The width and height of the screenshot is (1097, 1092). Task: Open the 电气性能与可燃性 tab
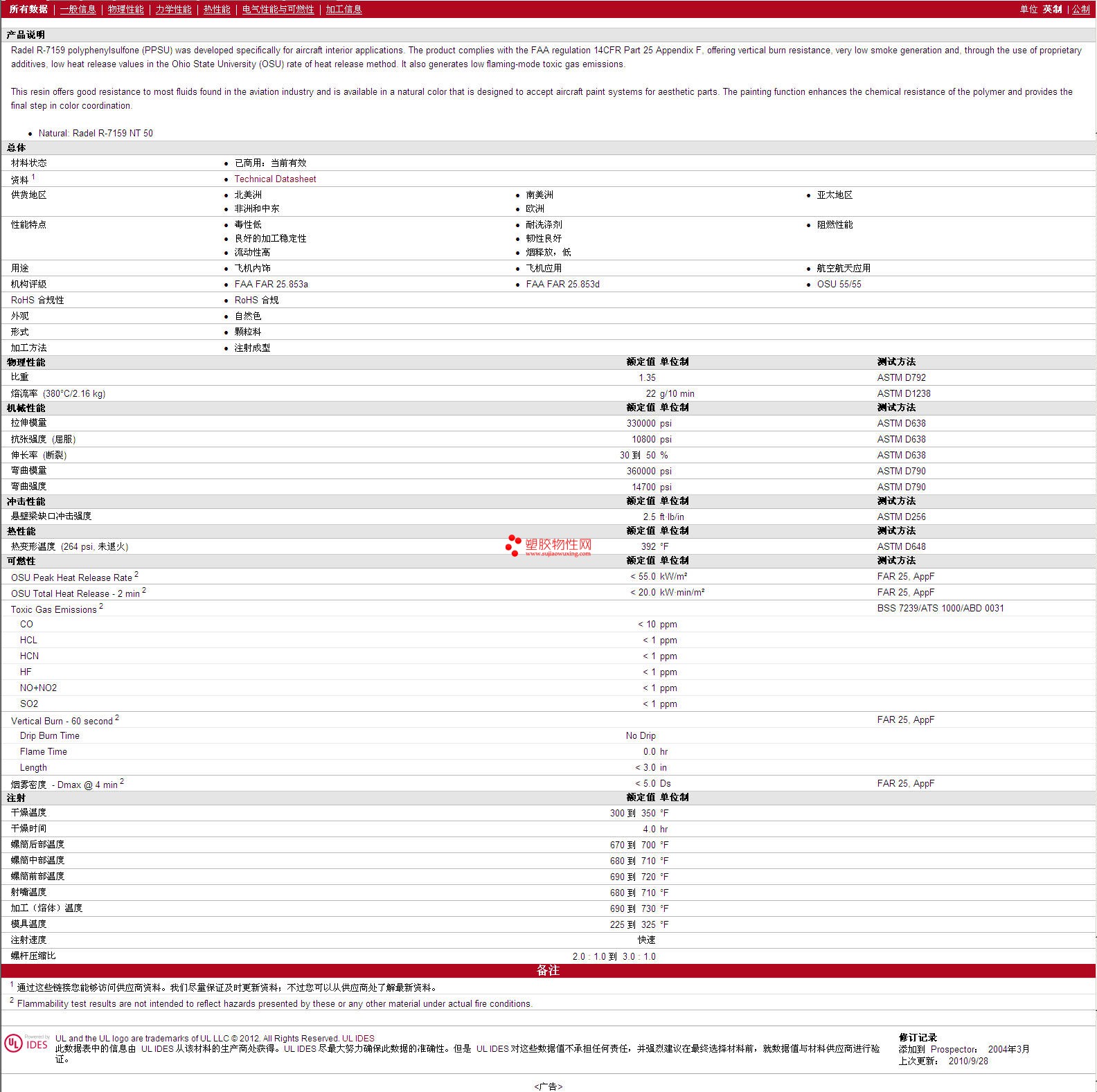[x=278, y=9]
